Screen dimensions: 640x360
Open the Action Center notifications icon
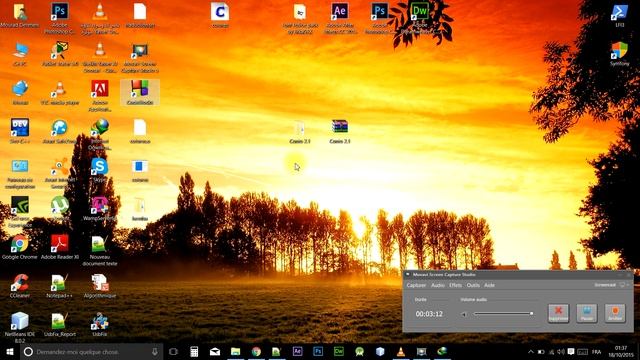tap(571, 351)
